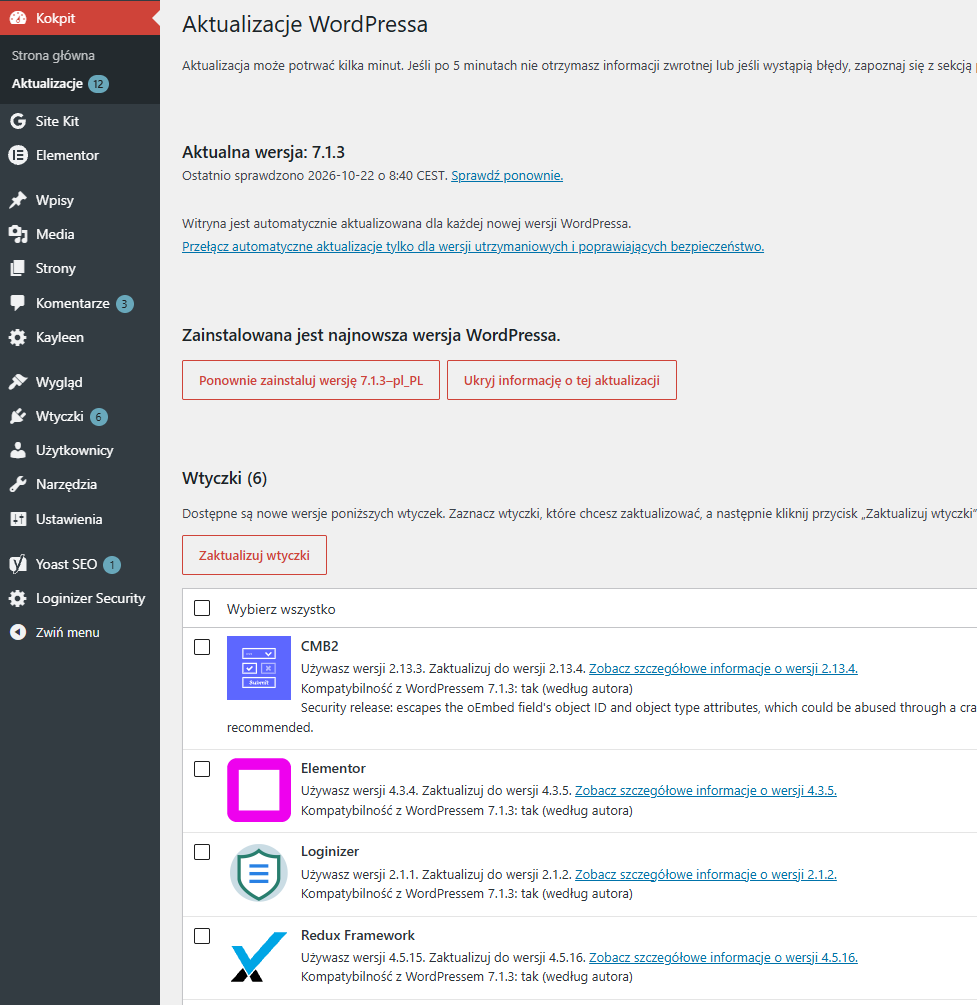This screenshot has height=1005, width=977.
Task: Click the CMB2 plugin thumbnail
Action: click(x=259, y=668)
